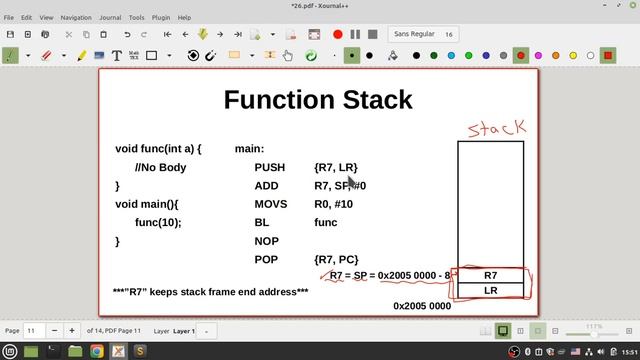
Task: Redo the undone action
Action: 144,35
